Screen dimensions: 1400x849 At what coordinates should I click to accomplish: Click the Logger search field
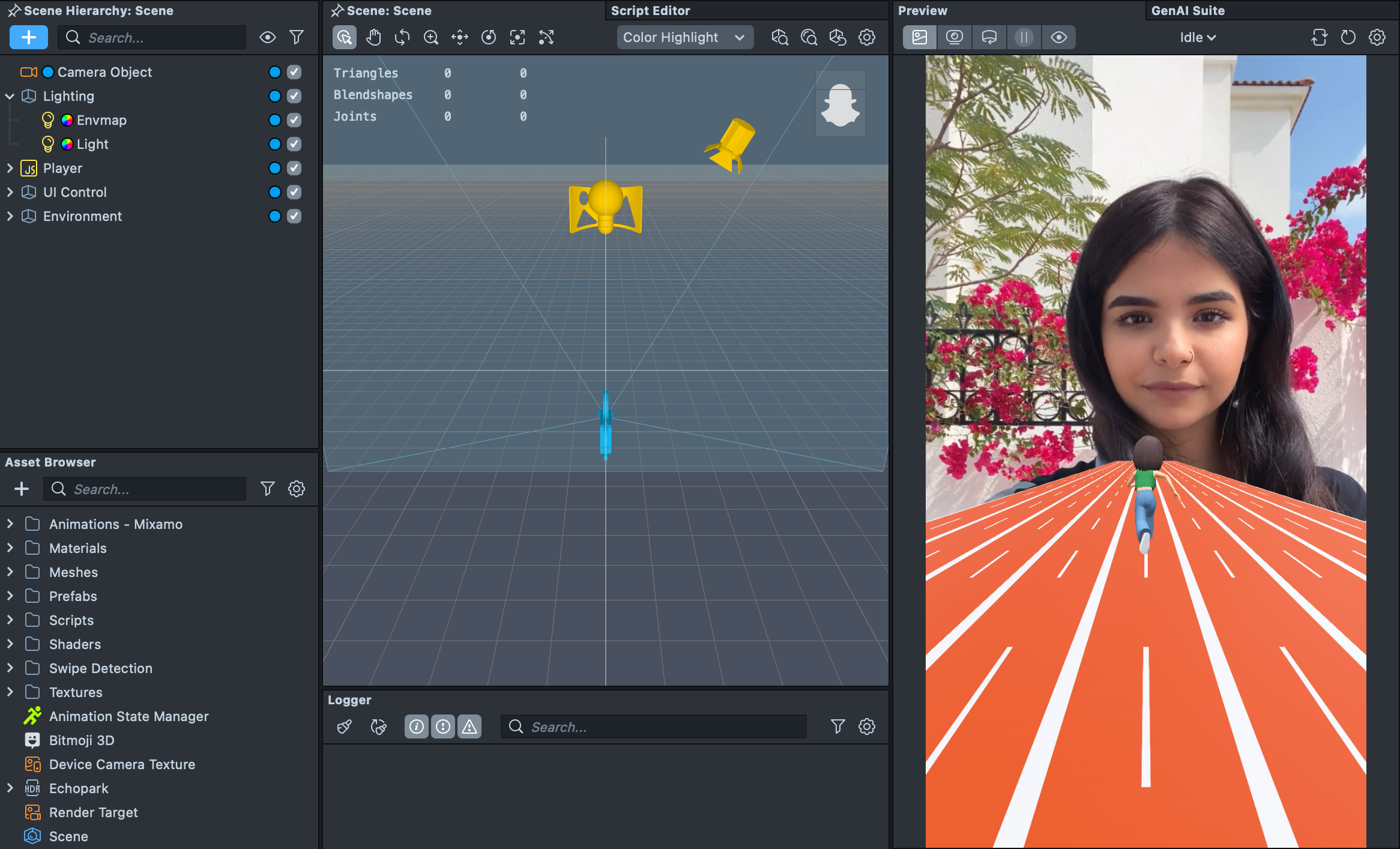tap(654, 727)
